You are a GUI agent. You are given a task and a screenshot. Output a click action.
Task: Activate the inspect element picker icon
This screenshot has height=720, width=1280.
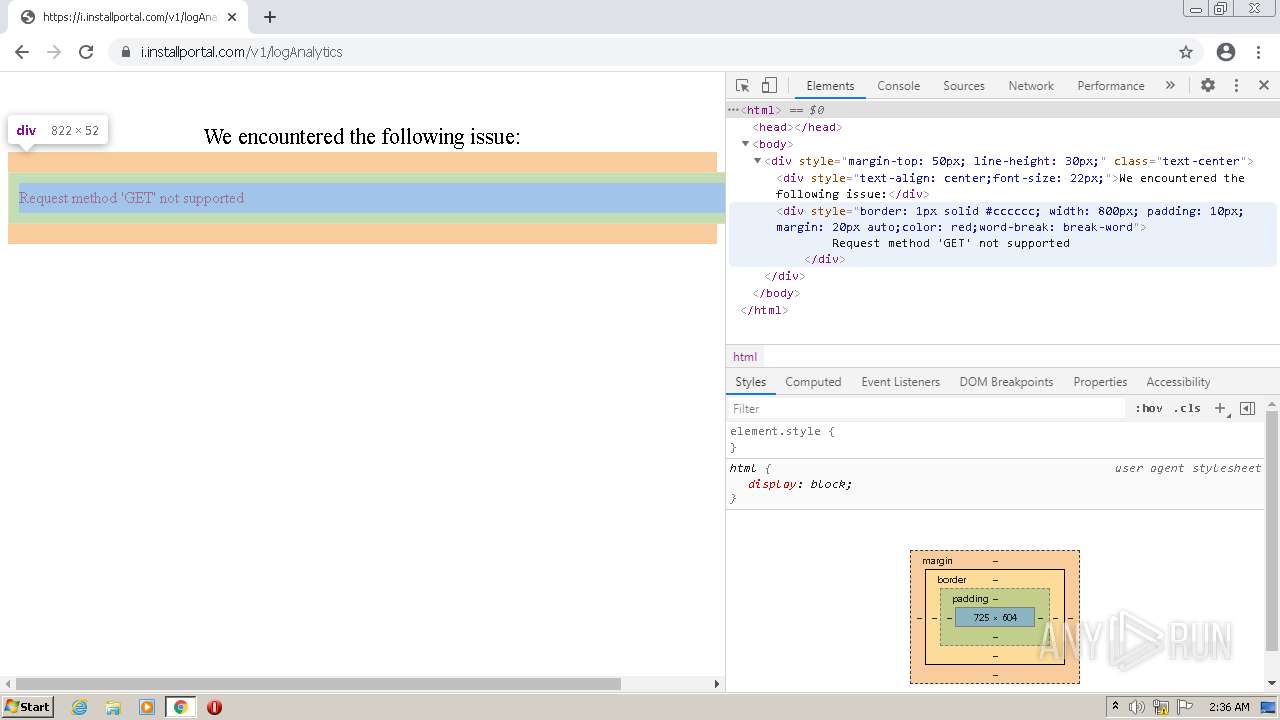(742, 86)
